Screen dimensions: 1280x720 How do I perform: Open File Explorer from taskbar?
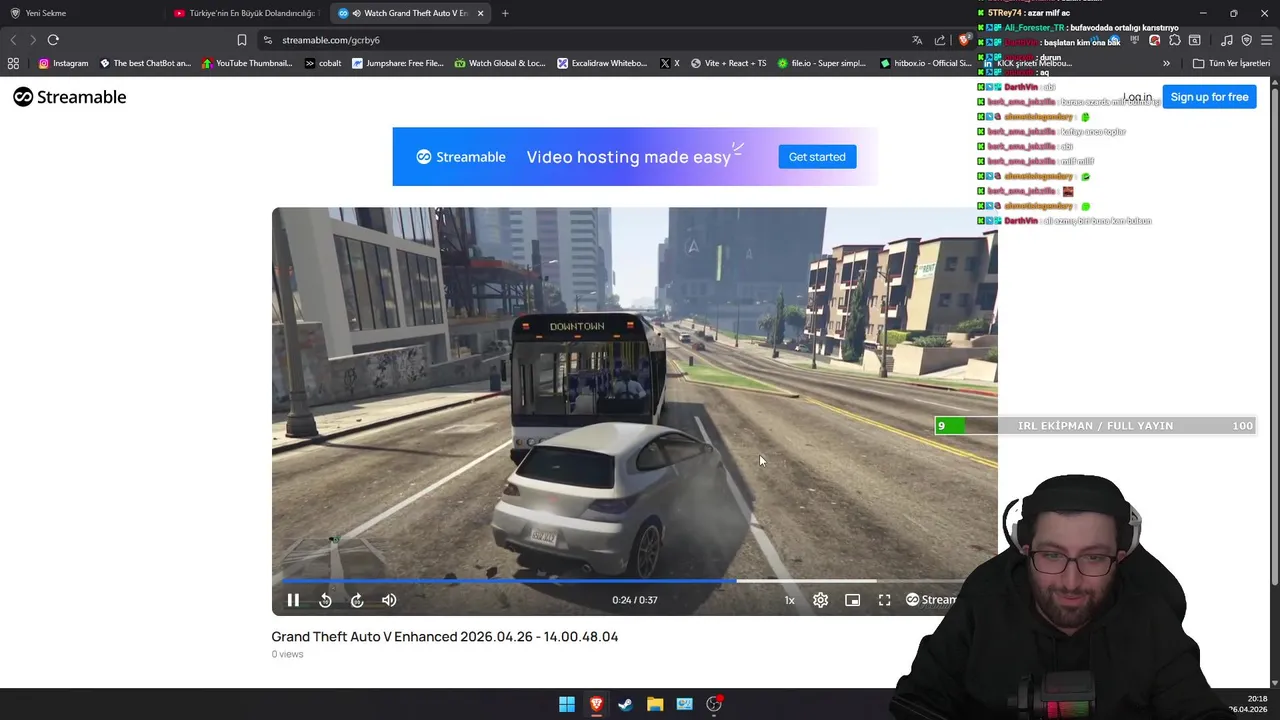point(655,704)
